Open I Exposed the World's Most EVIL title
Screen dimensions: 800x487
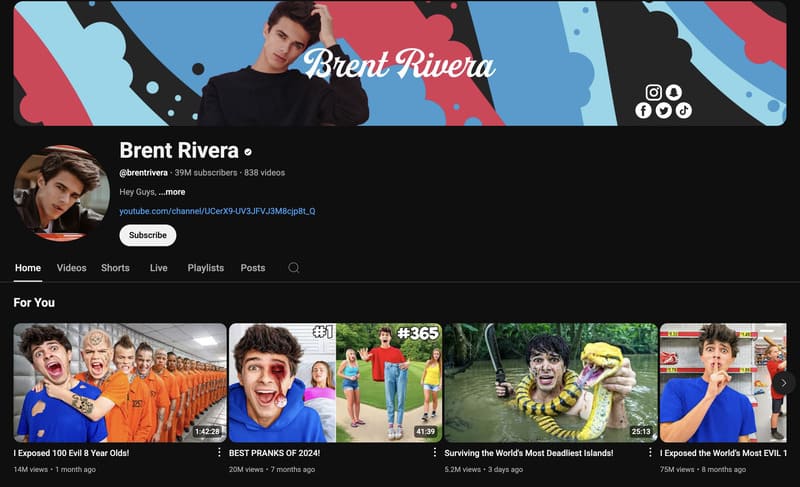point(723,453)
